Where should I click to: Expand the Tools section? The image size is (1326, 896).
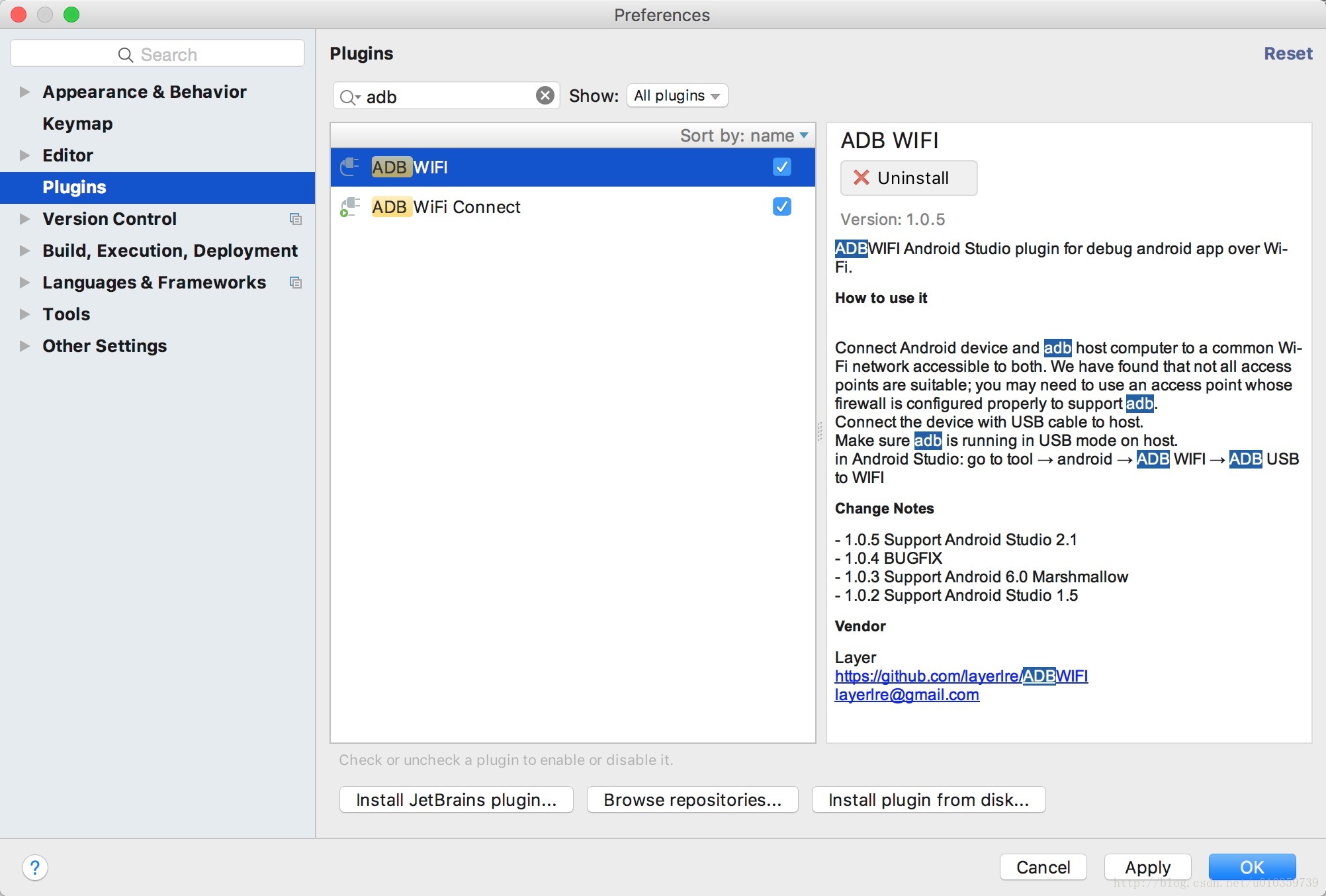(24, 314)
